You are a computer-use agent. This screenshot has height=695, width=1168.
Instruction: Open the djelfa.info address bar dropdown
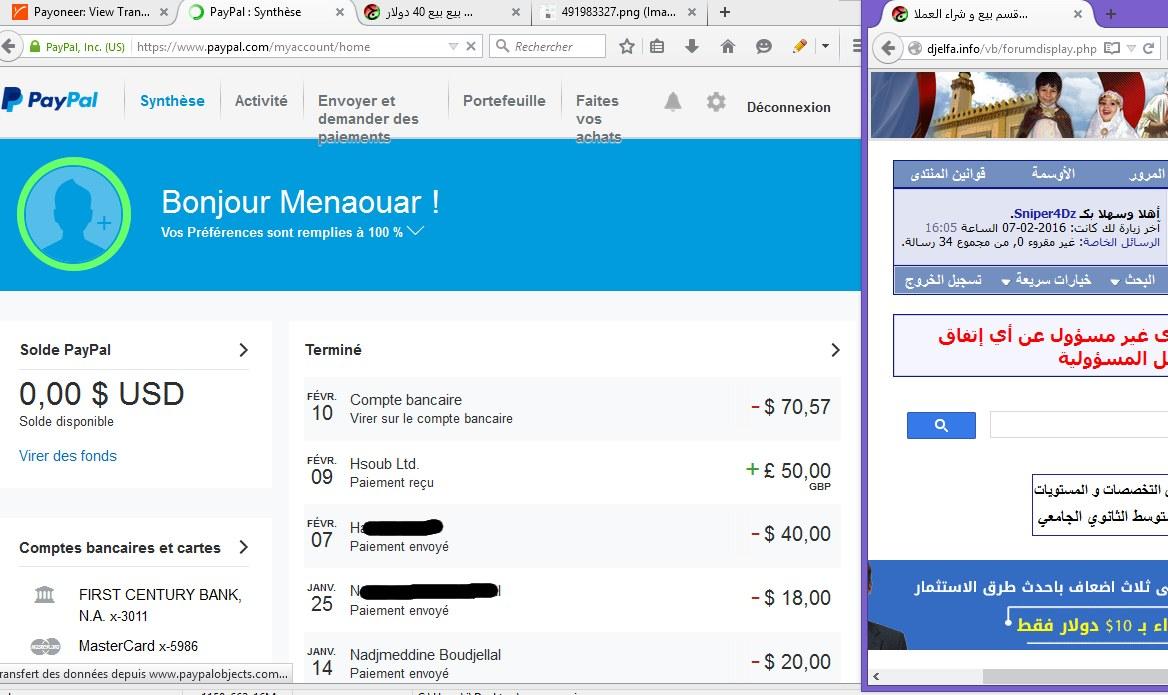pyautogui.click(x=1131, y=48)
